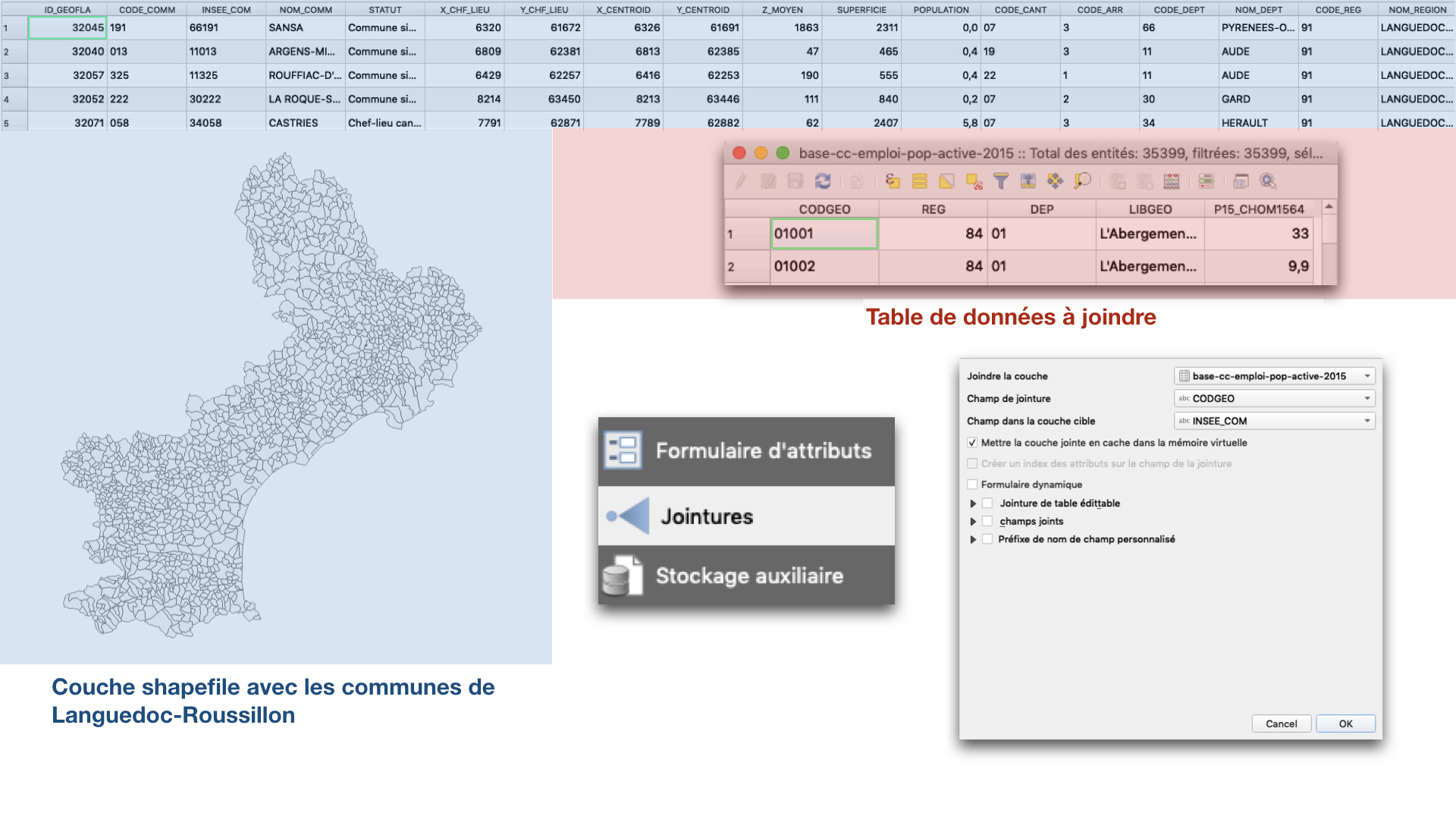This screenshot has width=1456, height=819.
Task: Click the reload table icon
Action: click(823, 181)
